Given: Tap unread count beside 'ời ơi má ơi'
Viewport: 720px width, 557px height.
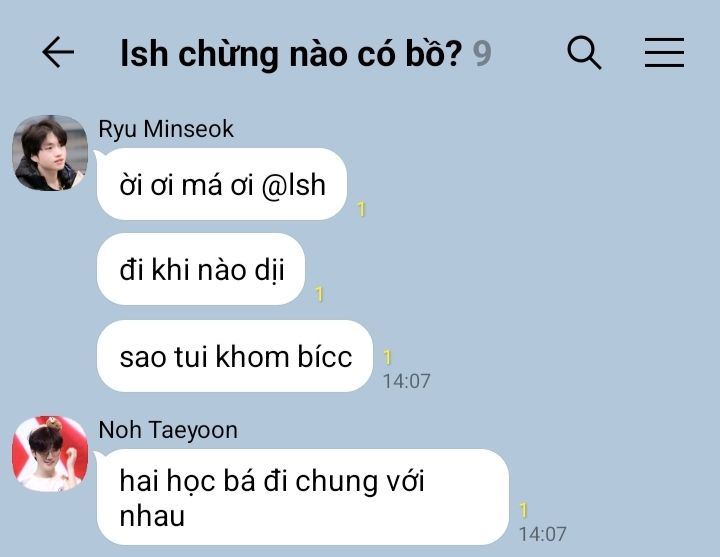Looking at the screenshot, I should [x=361, y=209].
